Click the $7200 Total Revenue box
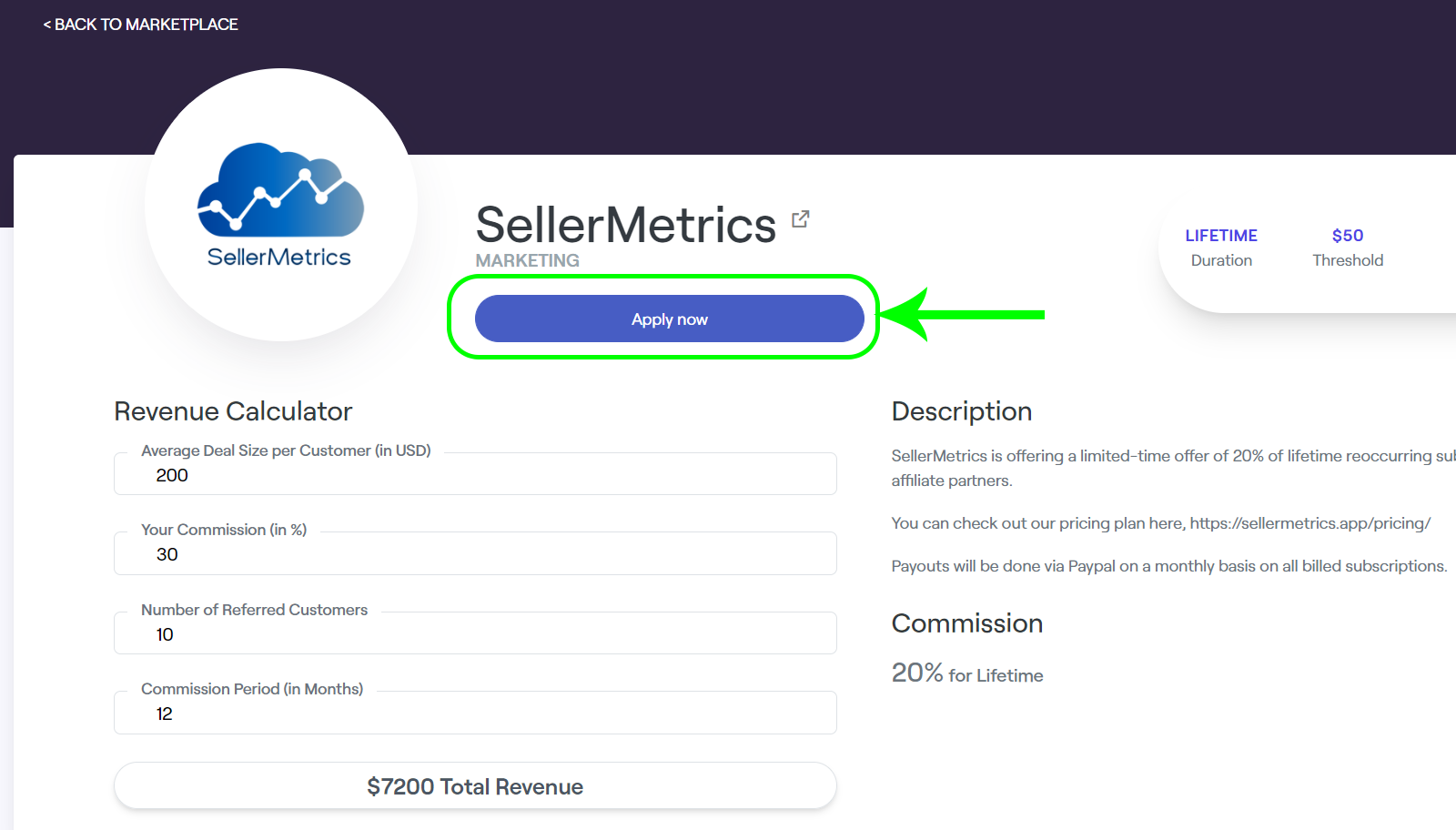The image size is (1456, 830). coord(475,785)
